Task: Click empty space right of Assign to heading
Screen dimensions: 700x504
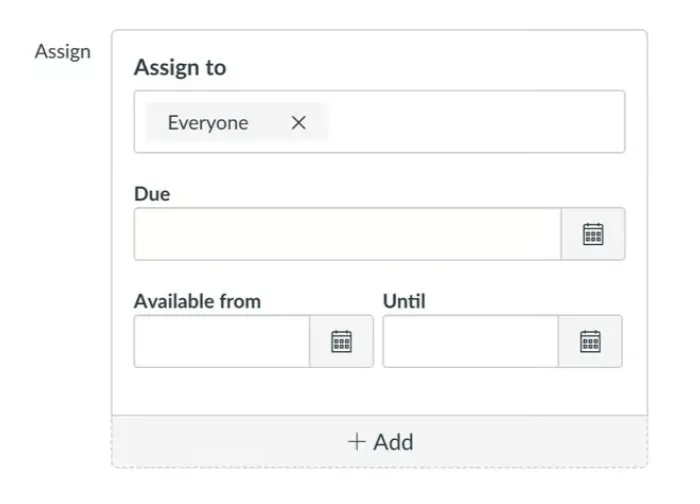Action: click(x=430, y=68)
